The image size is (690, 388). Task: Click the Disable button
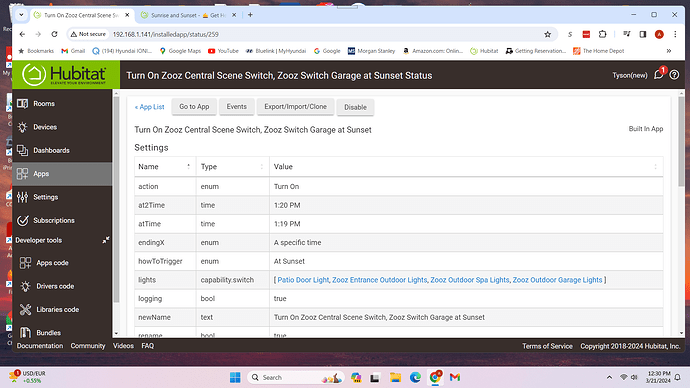(355, 107)
